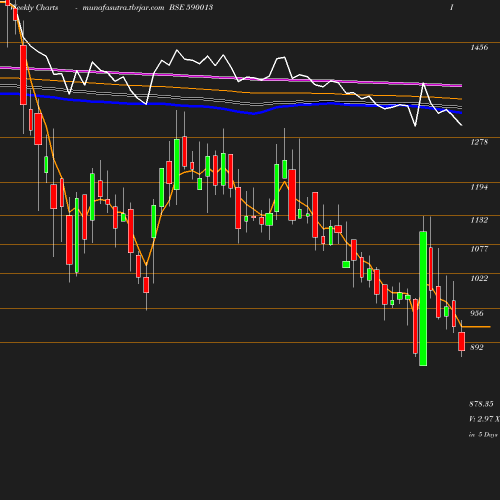
Task: Click the munafasutra website watermark text
Action: point(123,8)
